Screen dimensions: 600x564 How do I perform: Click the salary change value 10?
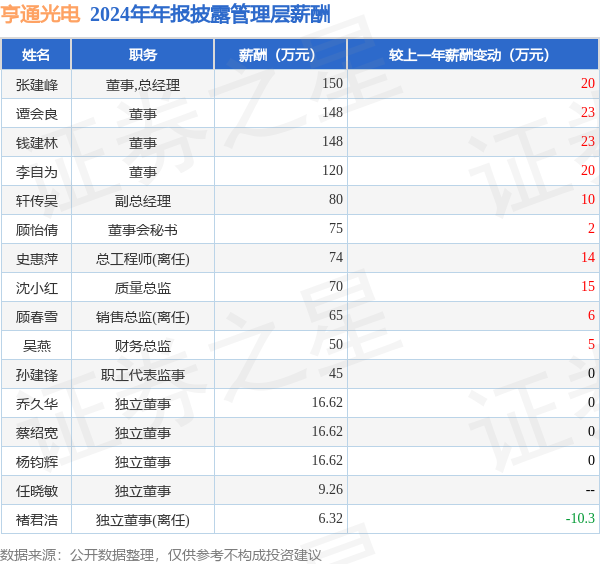click(x=588, y=199)
